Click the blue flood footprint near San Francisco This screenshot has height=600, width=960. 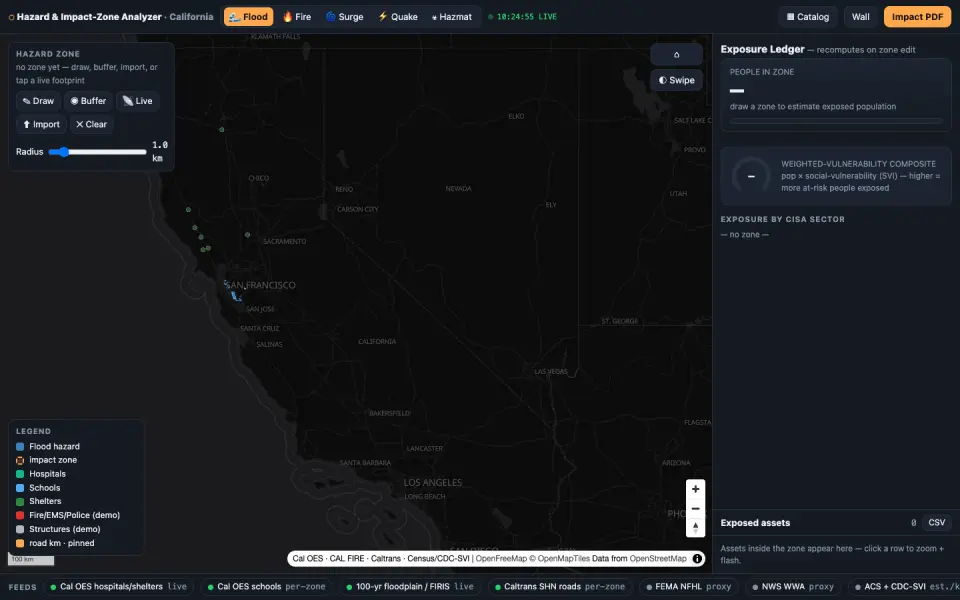point(235,296)
